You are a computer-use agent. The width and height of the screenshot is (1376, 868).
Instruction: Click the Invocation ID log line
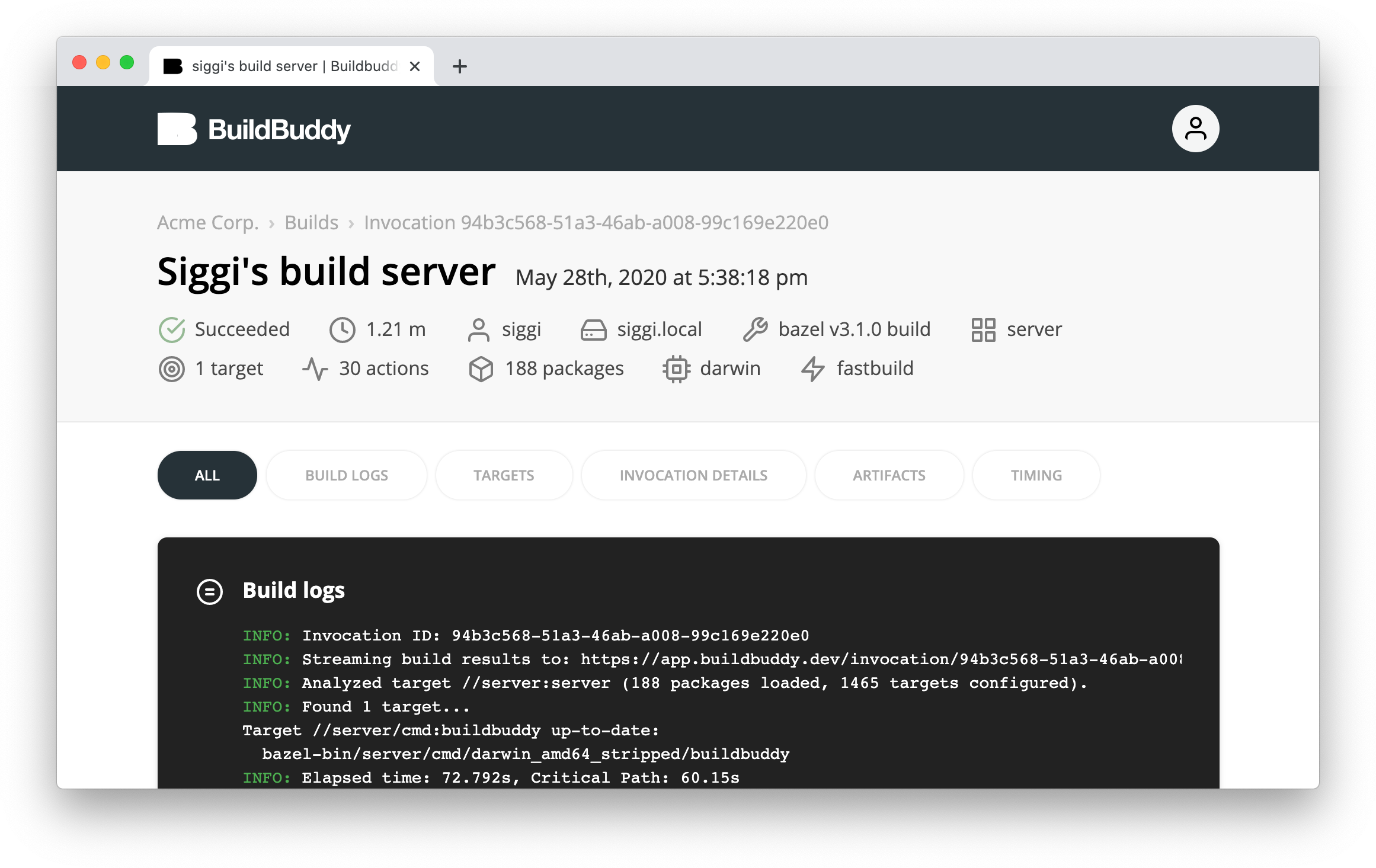click(526, 636)
